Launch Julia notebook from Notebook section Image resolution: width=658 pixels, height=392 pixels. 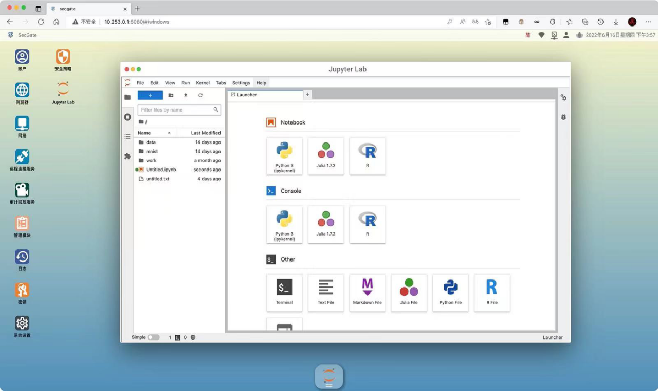click(x=326, y=156)
